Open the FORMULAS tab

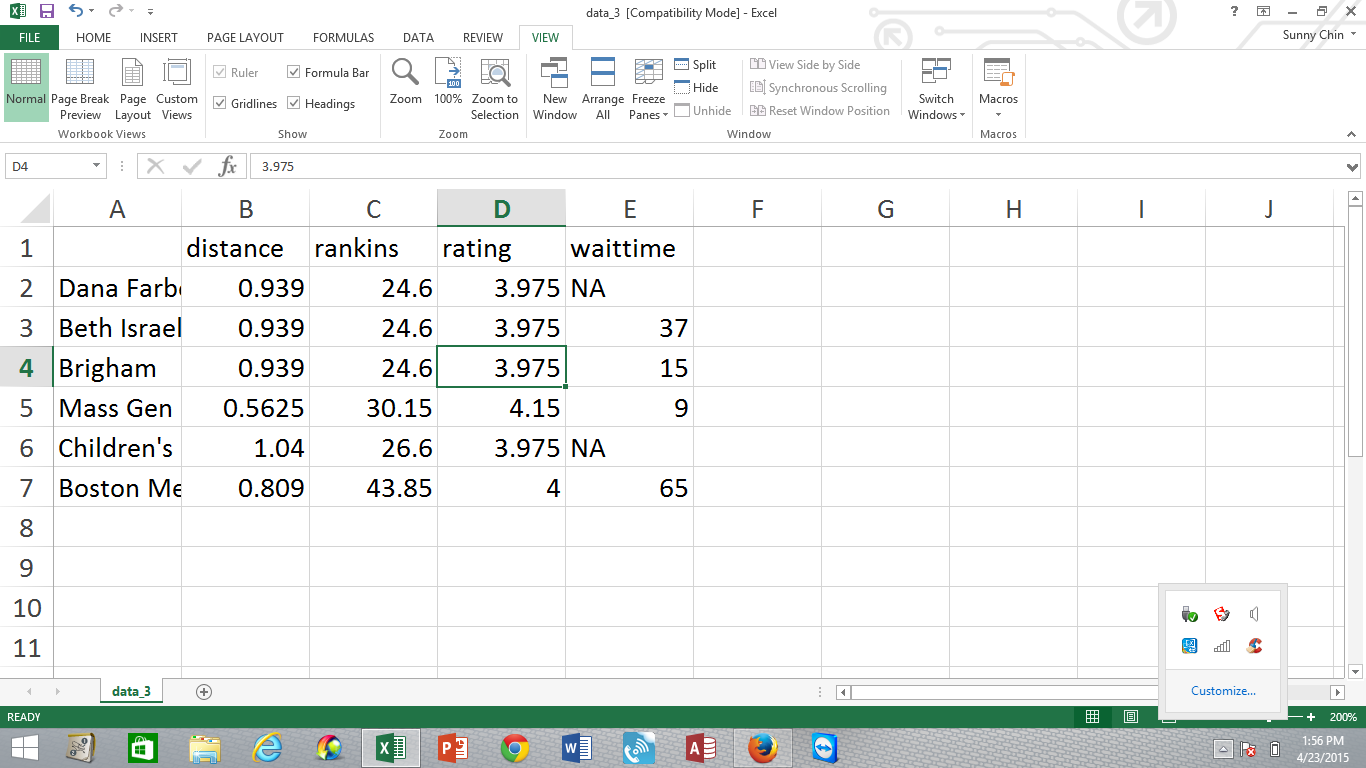click(343, 38)
